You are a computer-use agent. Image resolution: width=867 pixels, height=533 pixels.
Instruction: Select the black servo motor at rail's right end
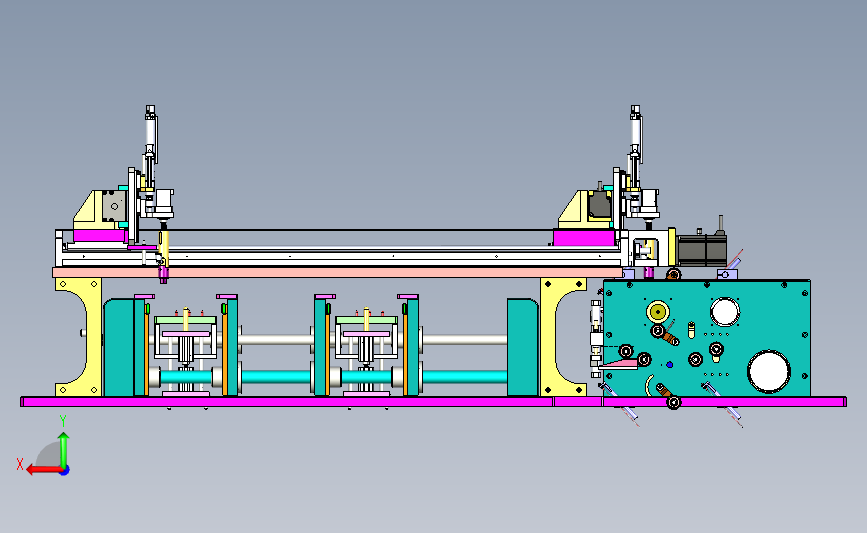click(701, 250)
